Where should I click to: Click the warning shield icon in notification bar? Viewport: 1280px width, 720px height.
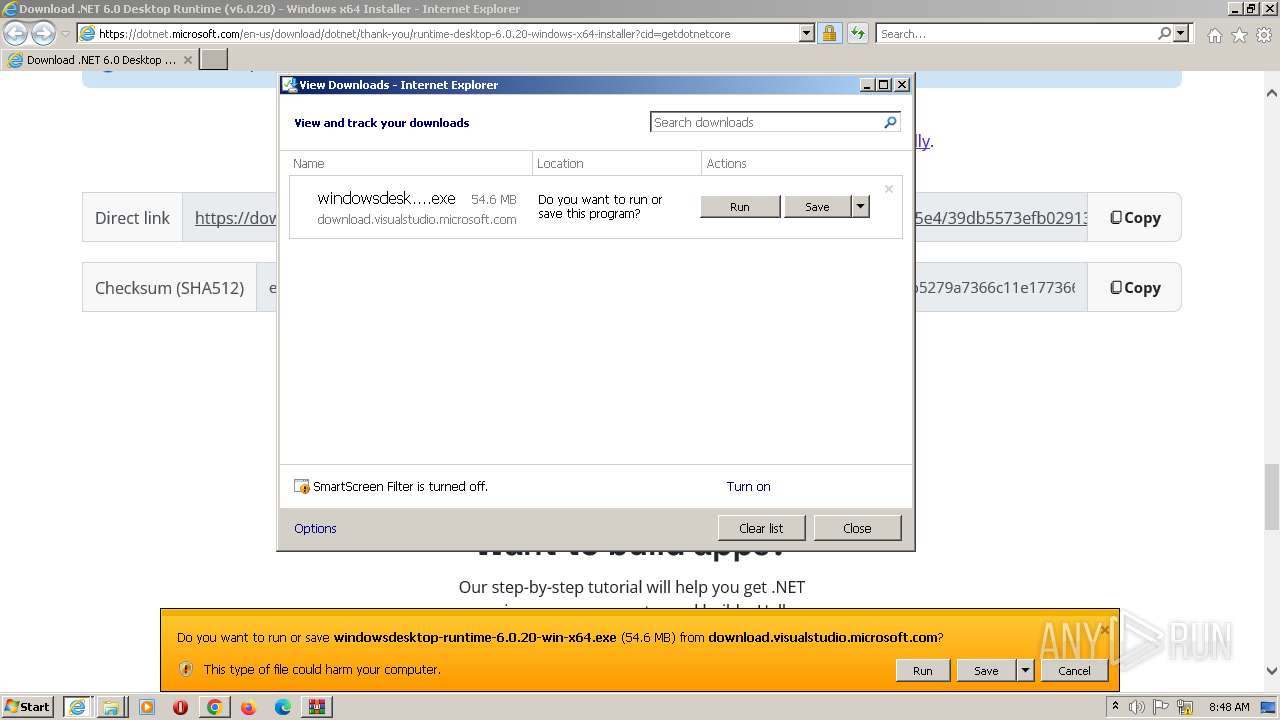[x=185, y=669]
